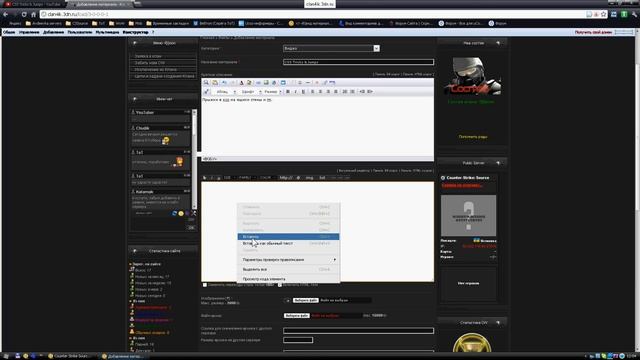Open the Категория dropdown showing Видео
Image resolution: width=640 pixels, height=360 pixels.
tap(331, 48)
